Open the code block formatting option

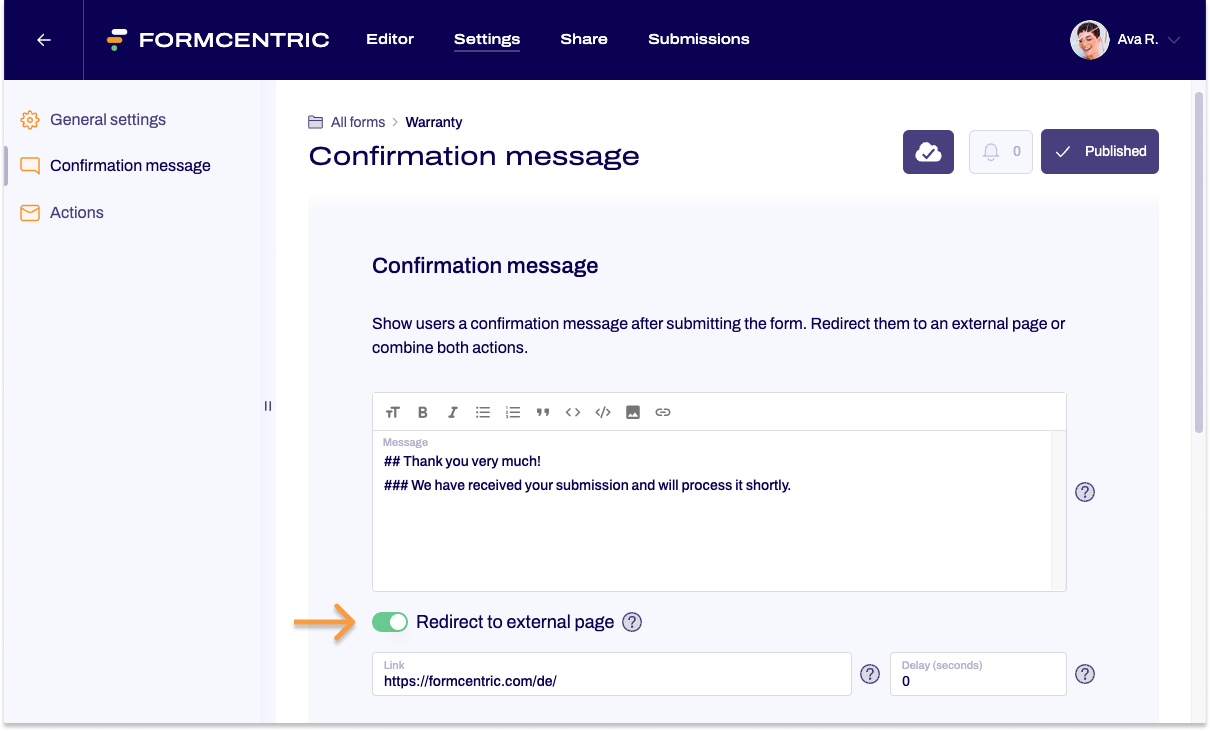tap(603, 411)
